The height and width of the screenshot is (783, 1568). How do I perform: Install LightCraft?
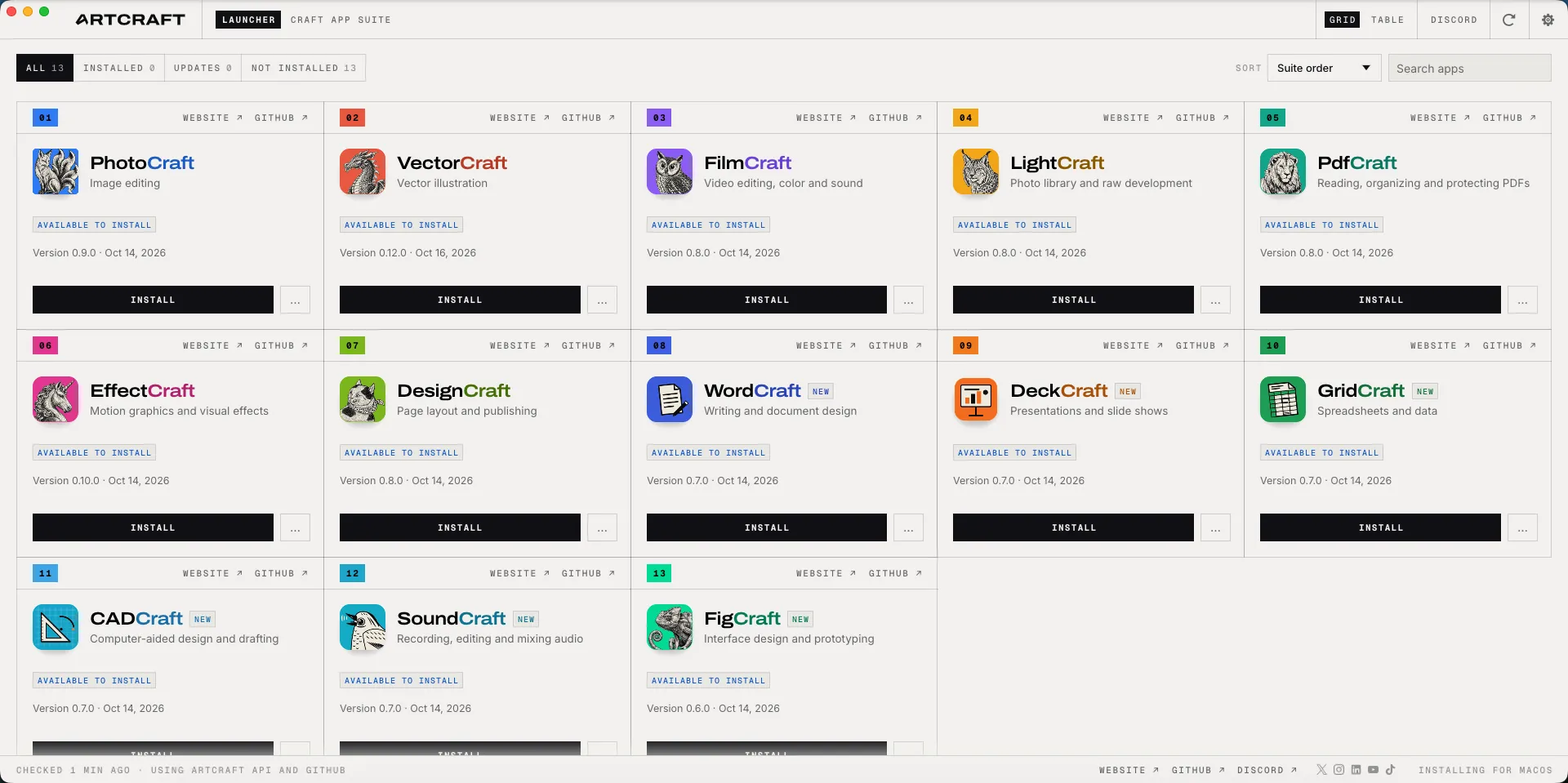click(1073, 300)
